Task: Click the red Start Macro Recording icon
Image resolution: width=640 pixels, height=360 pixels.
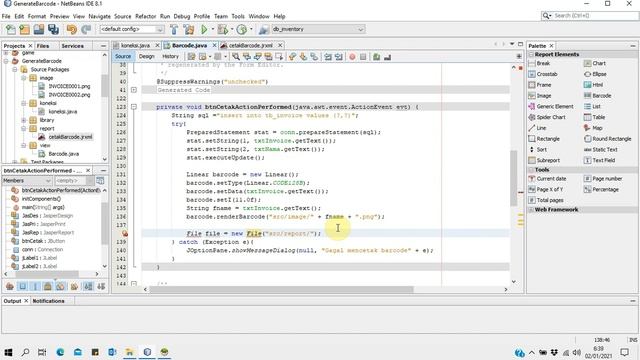Action: click(x=352, y=57)
